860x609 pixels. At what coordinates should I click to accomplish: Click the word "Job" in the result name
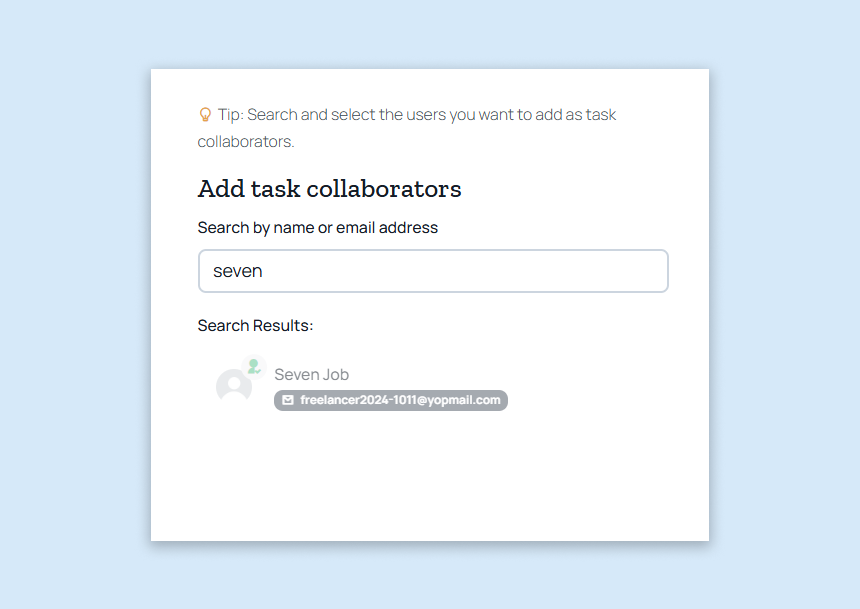335,375
